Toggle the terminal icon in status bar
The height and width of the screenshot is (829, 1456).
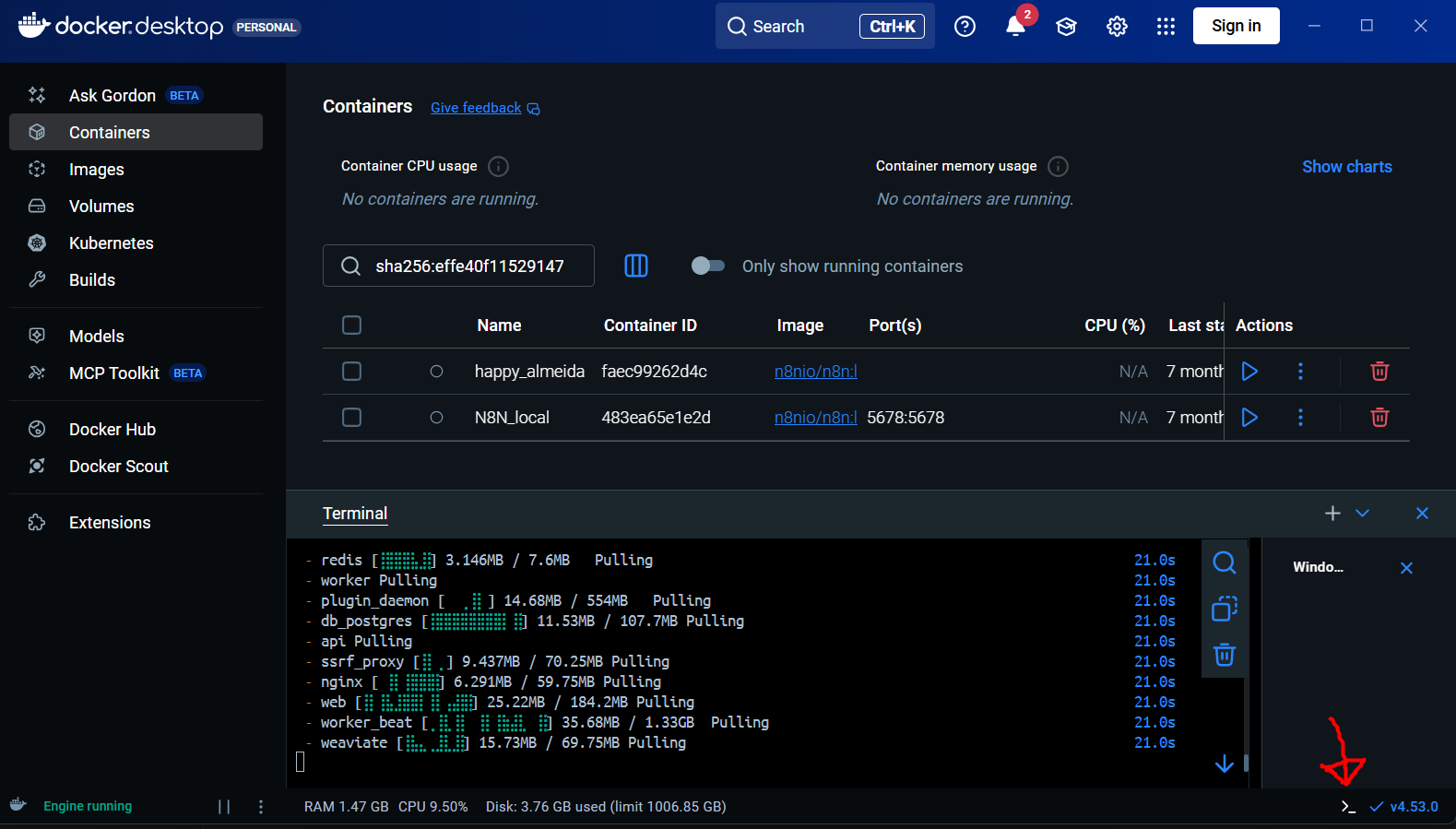click(1348, 806)
